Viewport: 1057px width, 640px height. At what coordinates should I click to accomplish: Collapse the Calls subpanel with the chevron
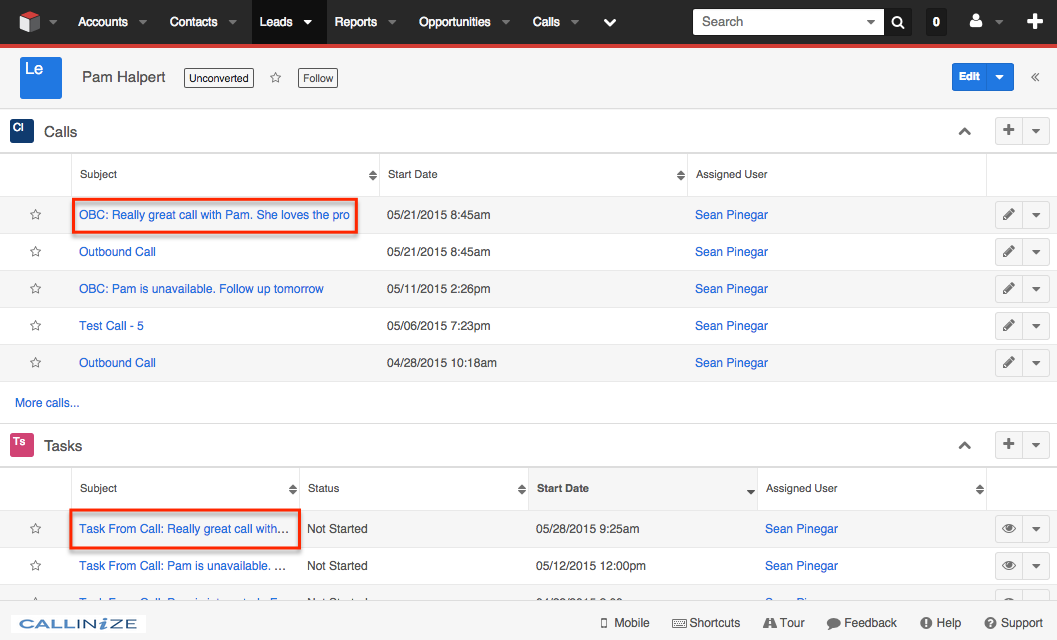(965, 132)
